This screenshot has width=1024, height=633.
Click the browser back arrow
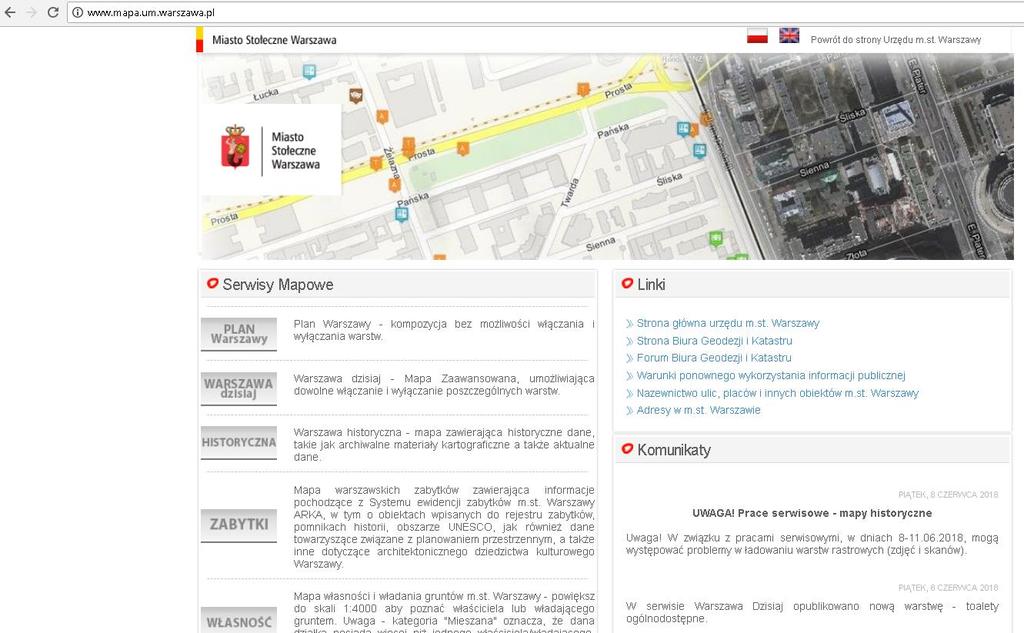10,12
